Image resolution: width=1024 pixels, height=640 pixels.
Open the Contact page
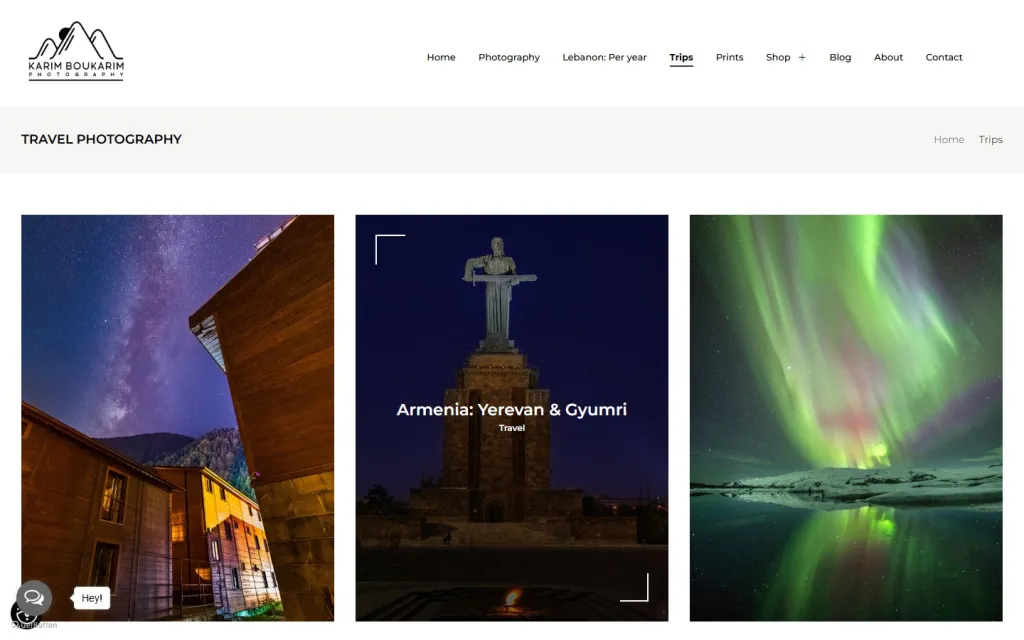click(944, 57)
